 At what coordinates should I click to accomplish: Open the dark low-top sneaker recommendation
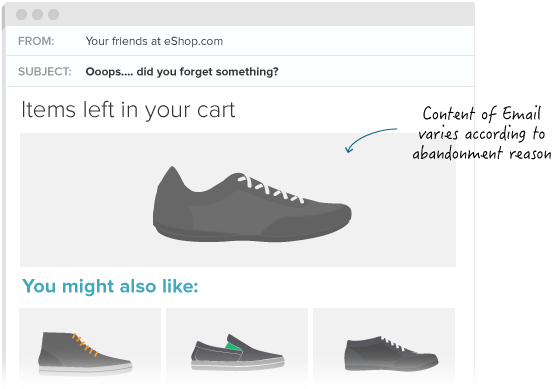(x=391, y=354)
